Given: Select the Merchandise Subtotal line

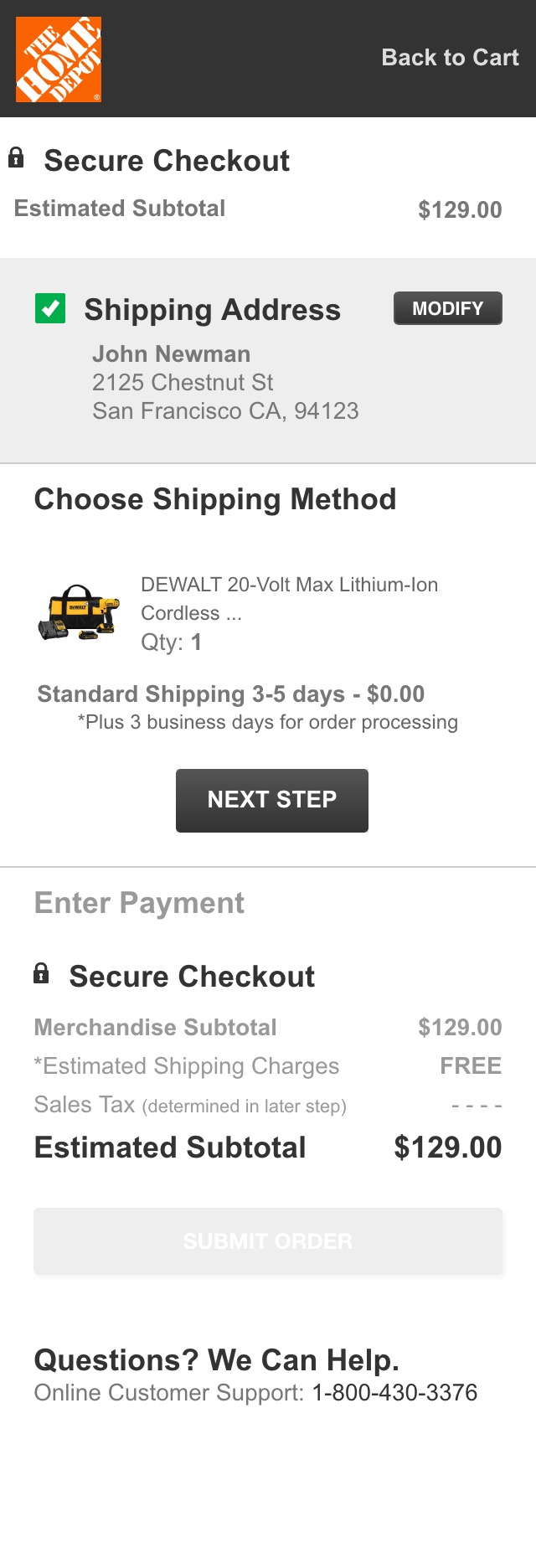Looking at the screenshot, I should pos(155,1027).
